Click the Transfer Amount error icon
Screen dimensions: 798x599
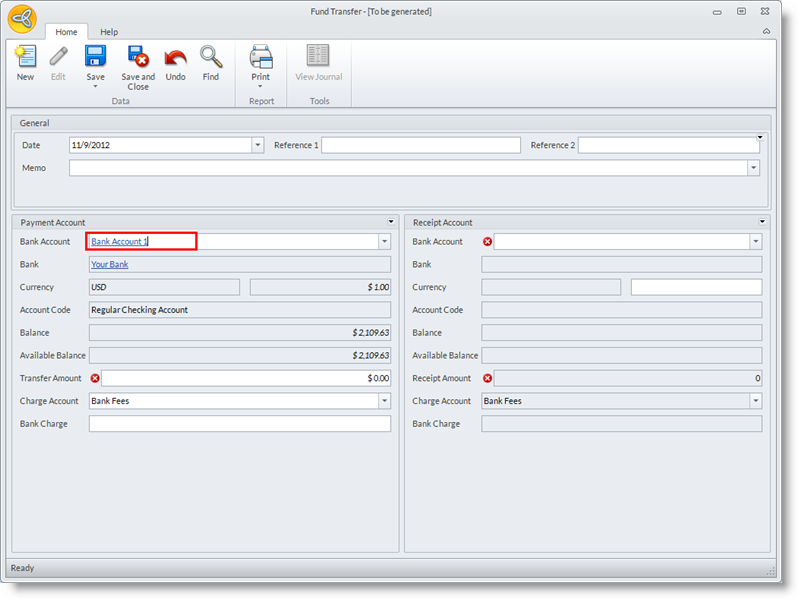pyautogui.click(x=95, y=379)
